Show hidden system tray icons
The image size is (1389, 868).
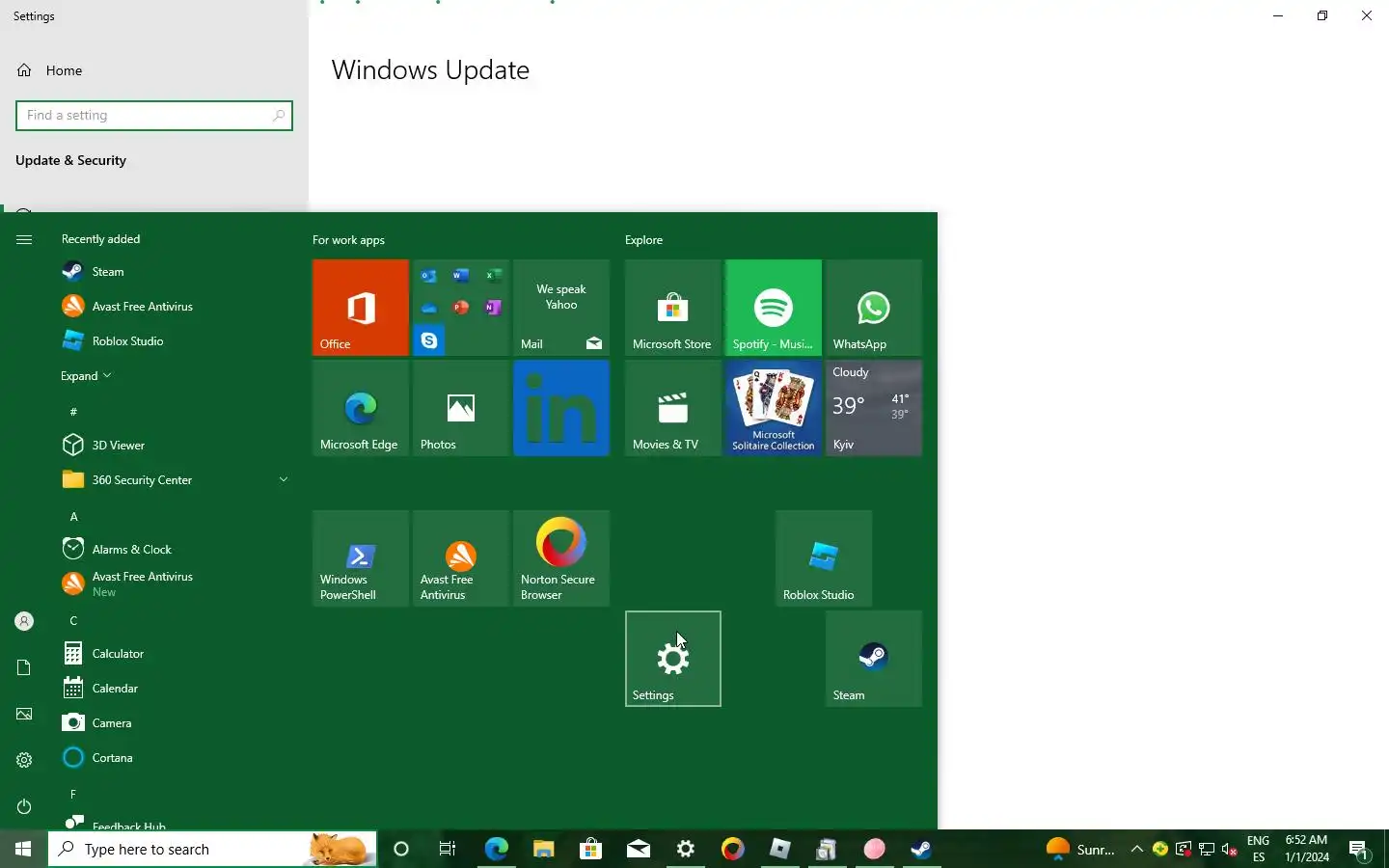[1136, 849]
